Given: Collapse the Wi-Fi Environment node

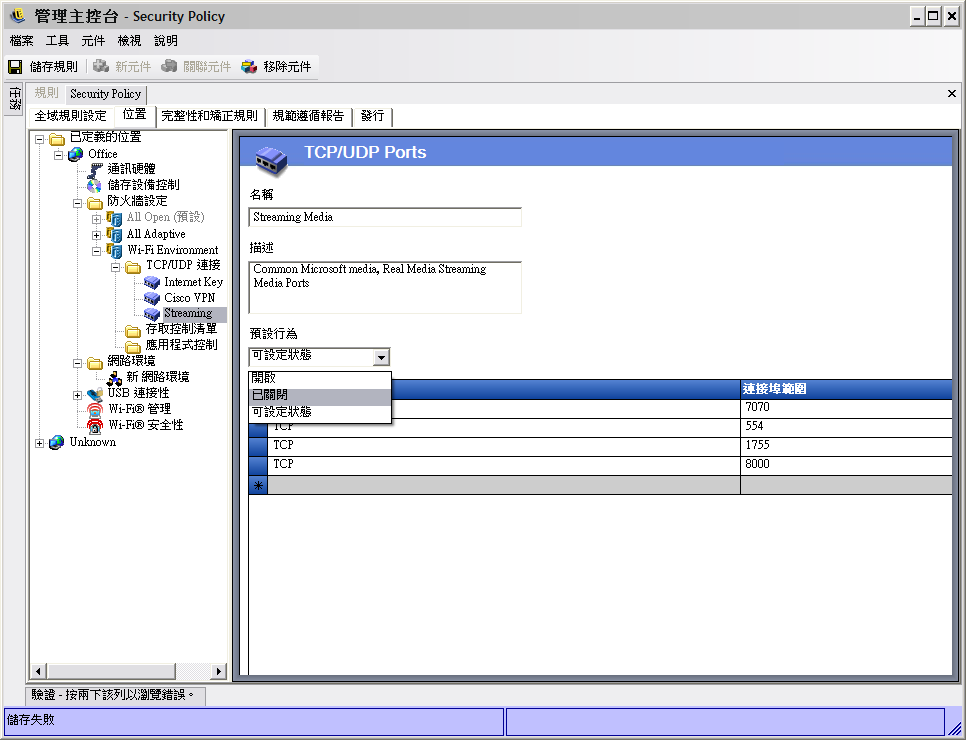Looking at the screenshot, I should click(x=97, y=251).
